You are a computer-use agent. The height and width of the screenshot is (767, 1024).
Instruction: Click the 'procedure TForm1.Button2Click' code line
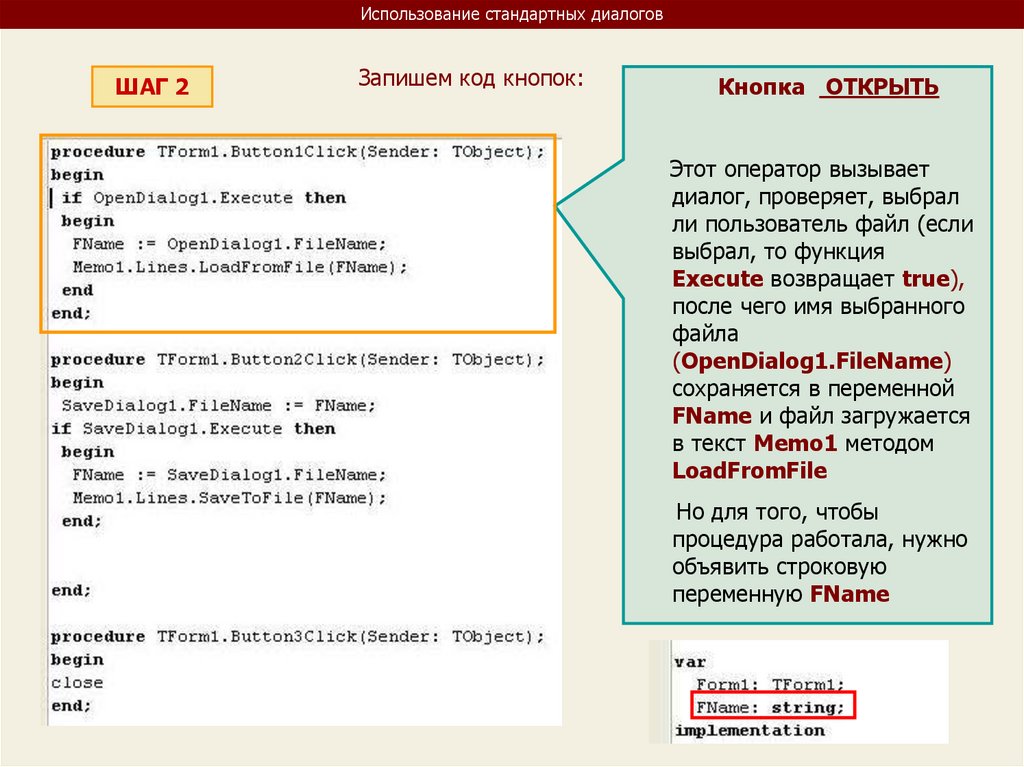click(x=297, y=359)
